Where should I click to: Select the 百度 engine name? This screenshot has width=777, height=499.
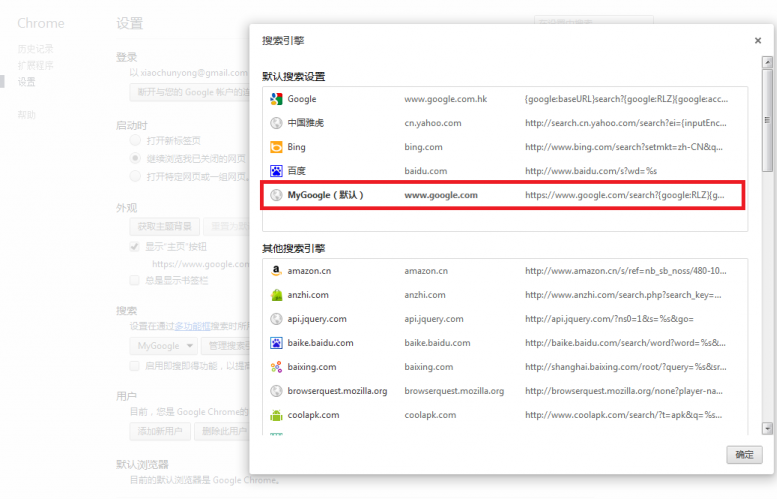coord(296,171)
